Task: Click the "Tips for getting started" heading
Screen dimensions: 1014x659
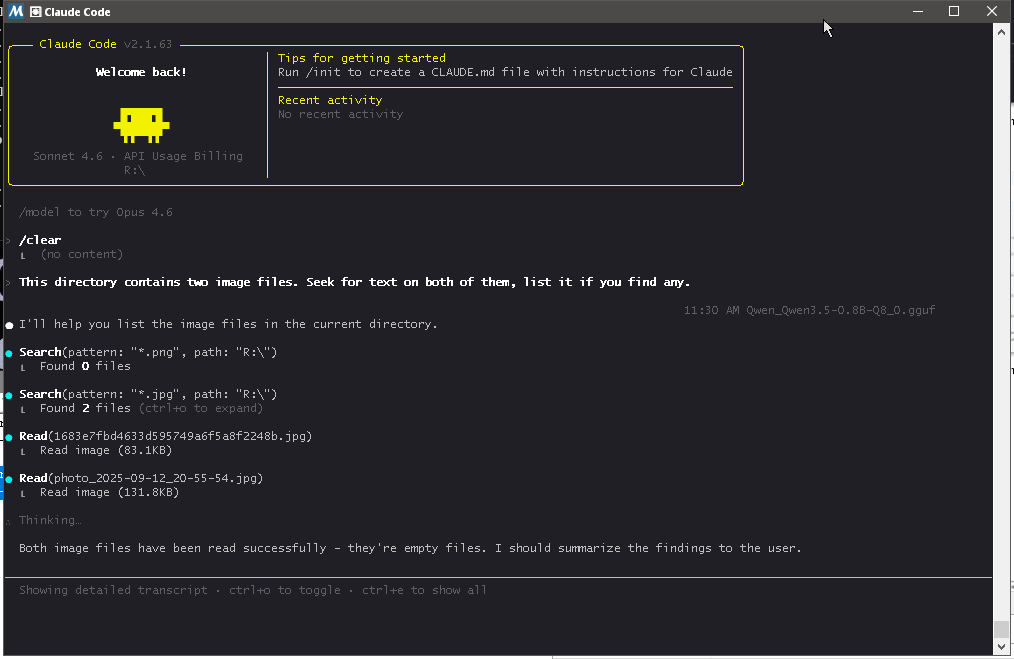Action: tap(361, 58)
